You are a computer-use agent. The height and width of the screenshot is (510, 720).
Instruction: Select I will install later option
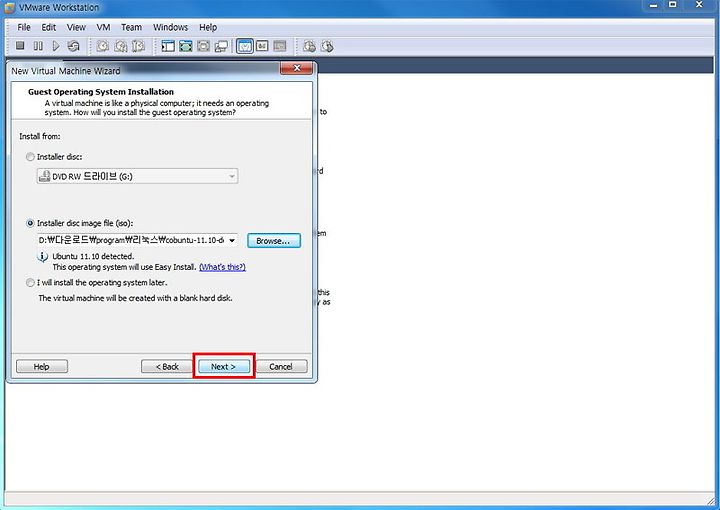coord(30,282)
